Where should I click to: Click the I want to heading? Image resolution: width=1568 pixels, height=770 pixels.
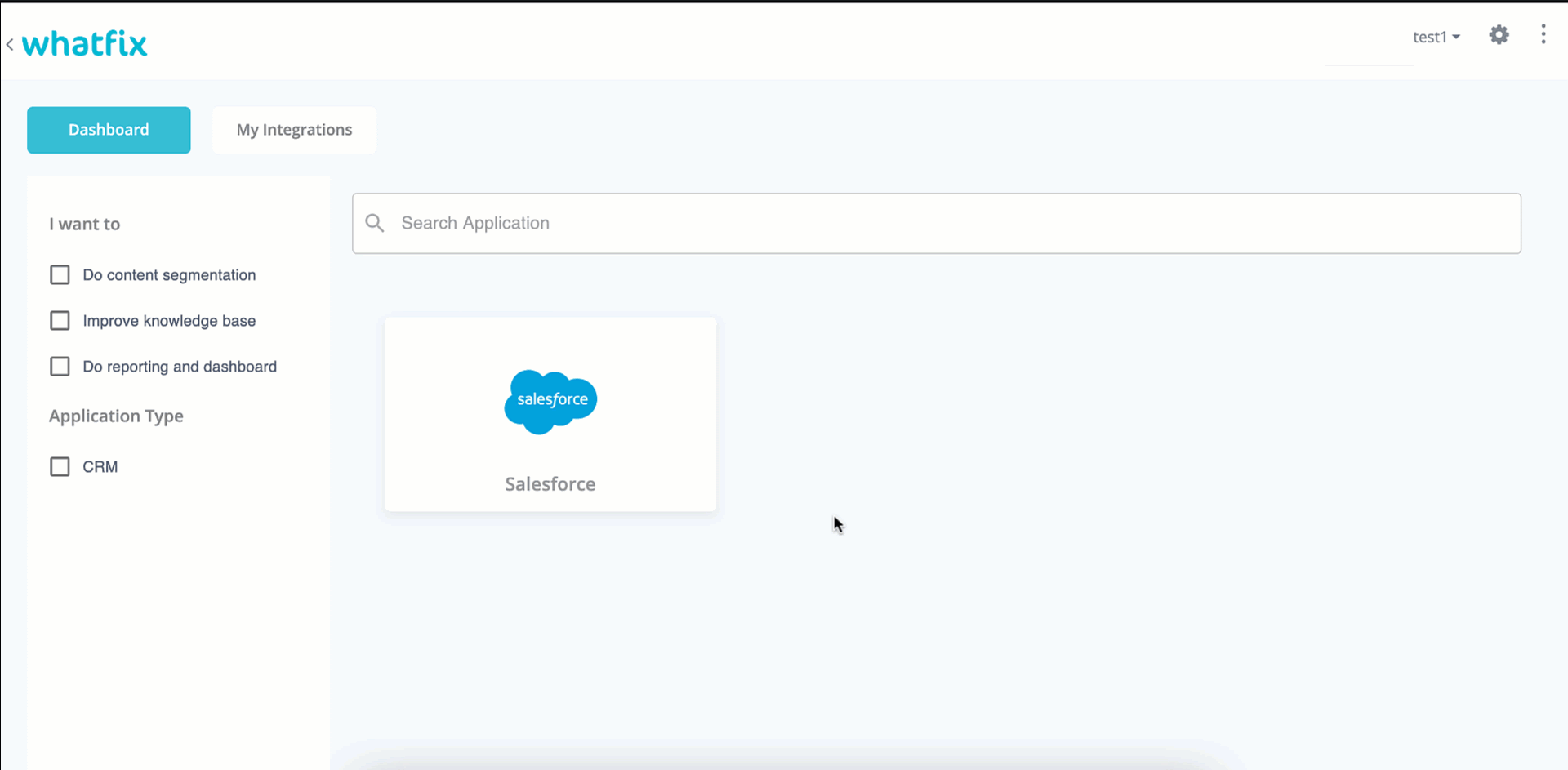84,224
